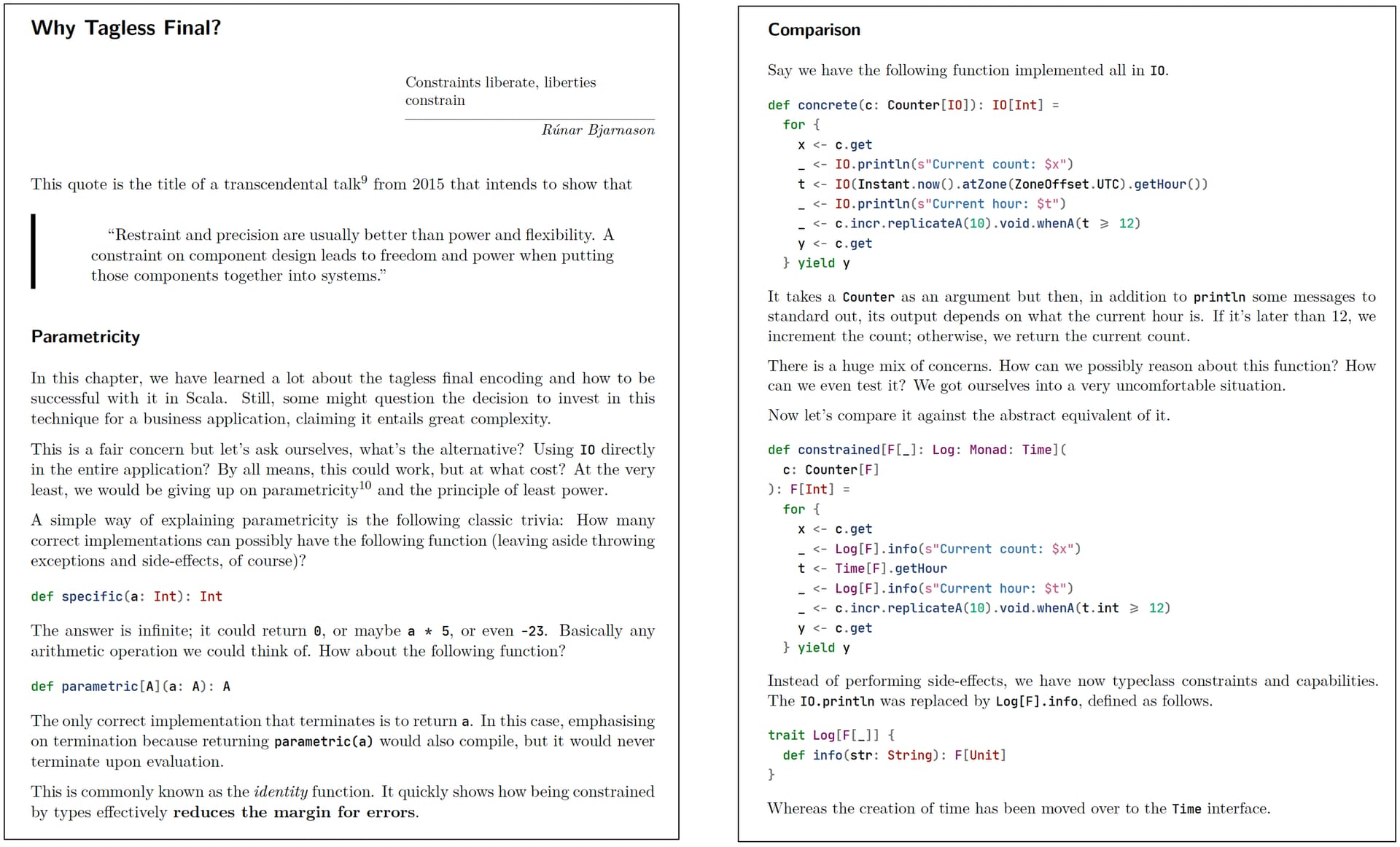Click the inline 'parametric(a)' code in the paragraph
The height and width of the screenshot is (847, 1400).
coord(323,741)
